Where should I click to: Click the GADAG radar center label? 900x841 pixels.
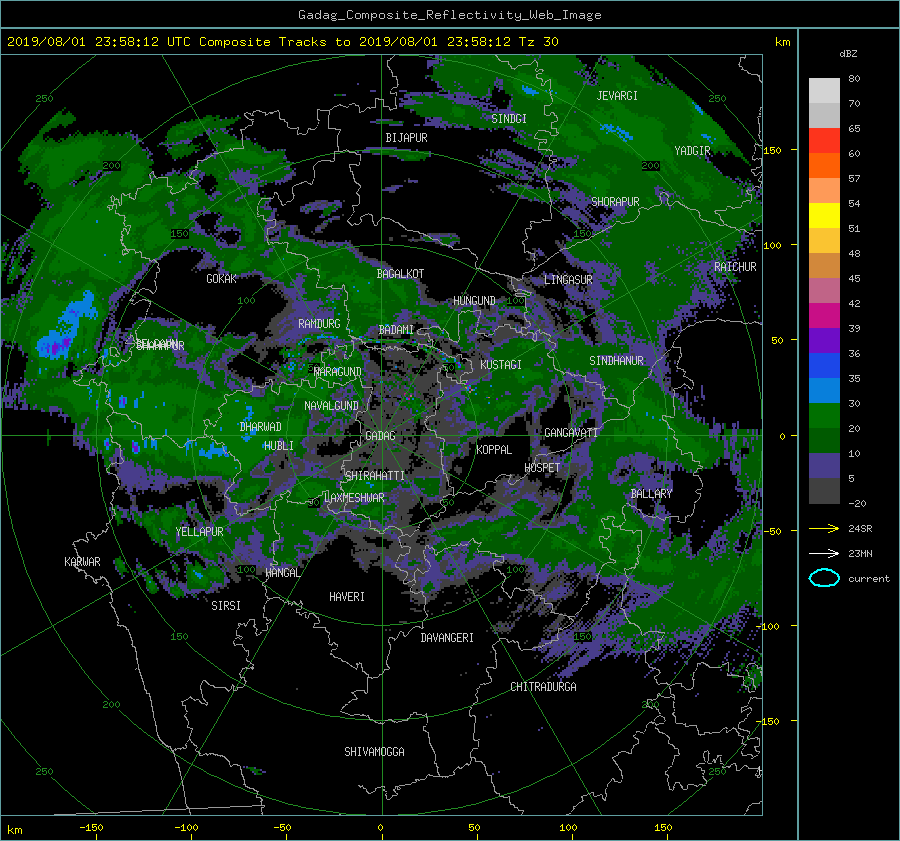[x=380, y=436]
